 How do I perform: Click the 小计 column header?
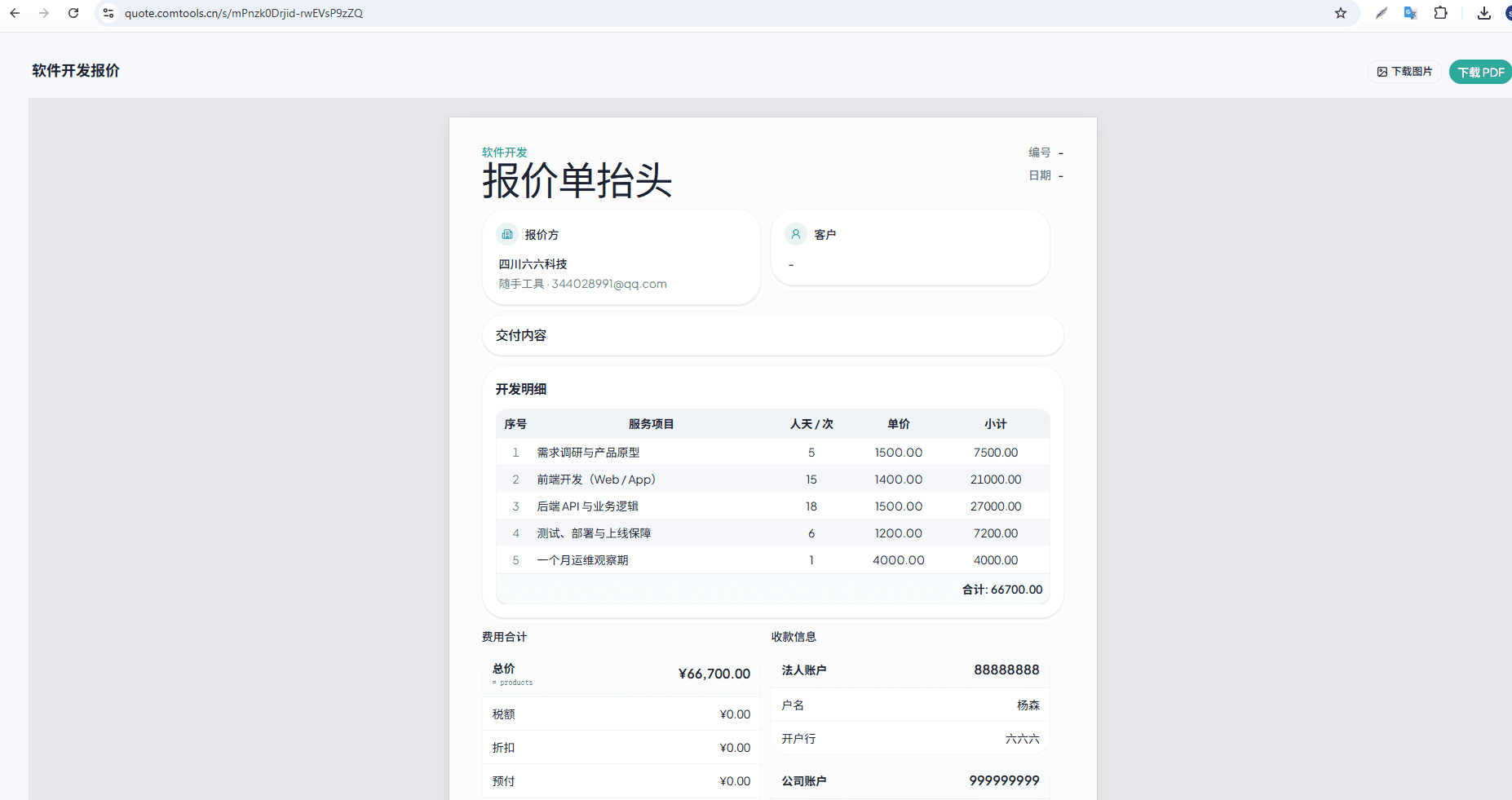pyautogui.click(x=996, y=424)
